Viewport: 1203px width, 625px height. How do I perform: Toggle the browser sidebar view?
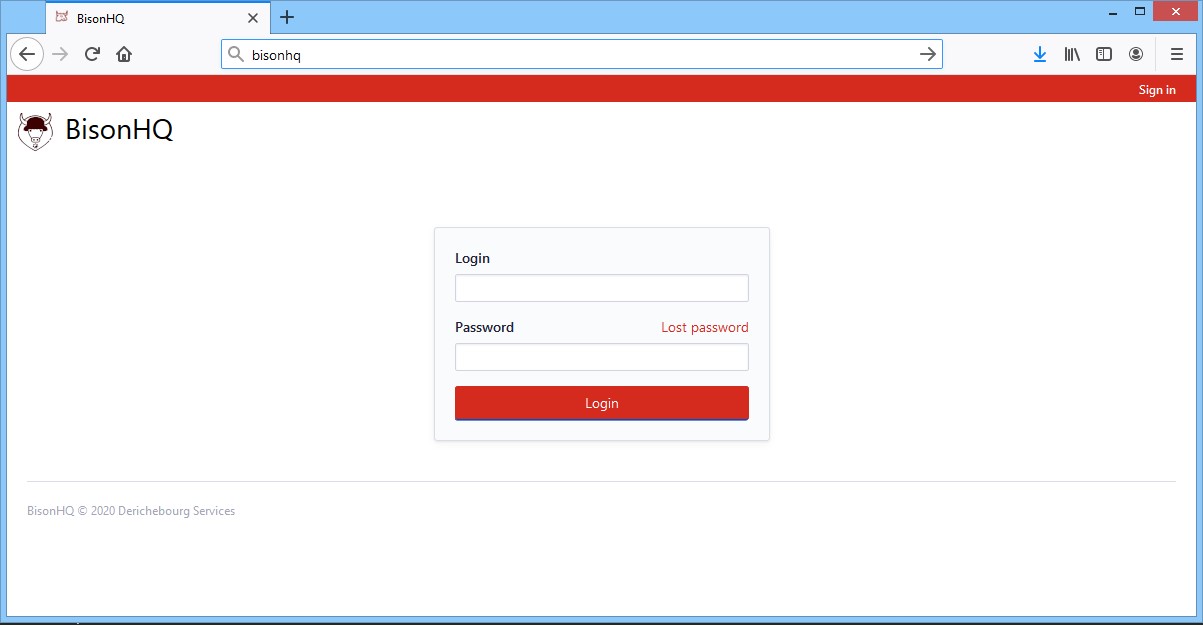pos(1104,55)
